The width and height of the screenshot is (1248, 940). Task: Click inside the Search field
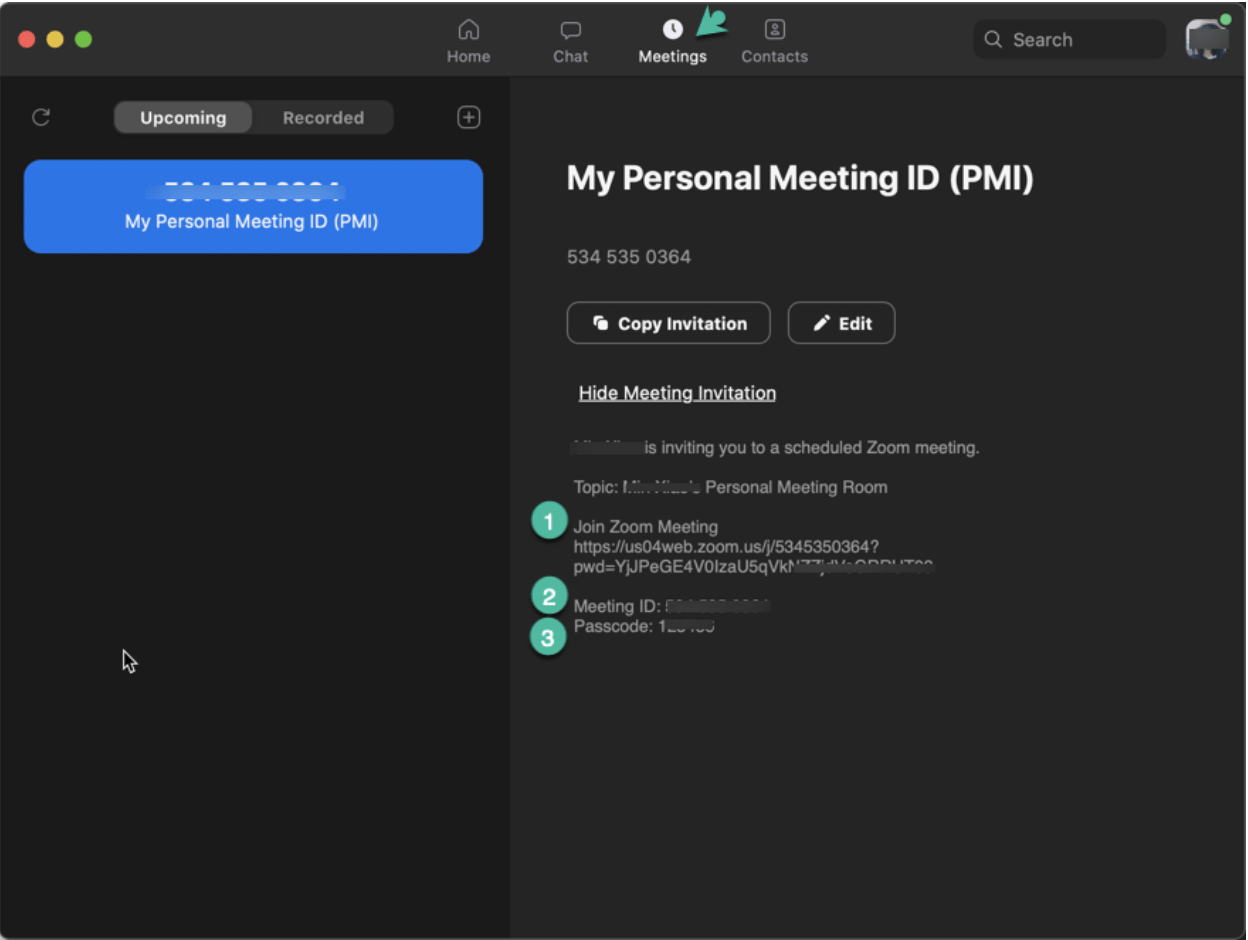1070,39
